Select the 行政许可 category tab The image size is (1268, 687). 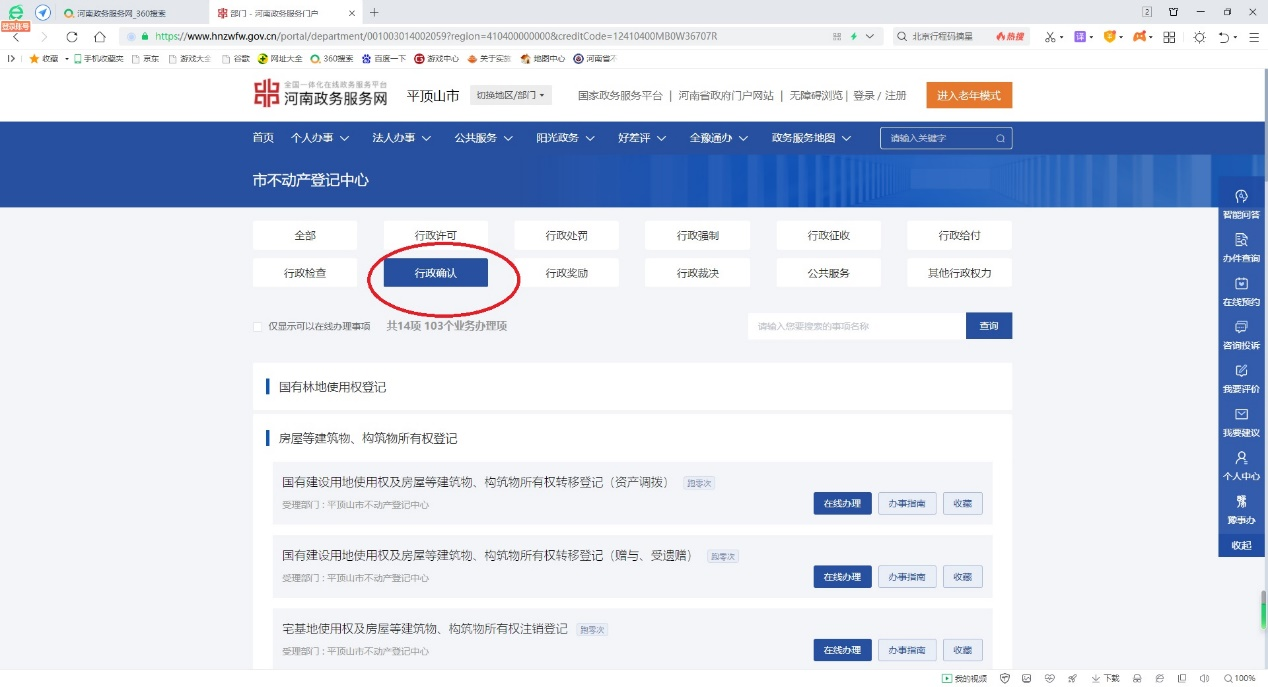tap(436, 236)
